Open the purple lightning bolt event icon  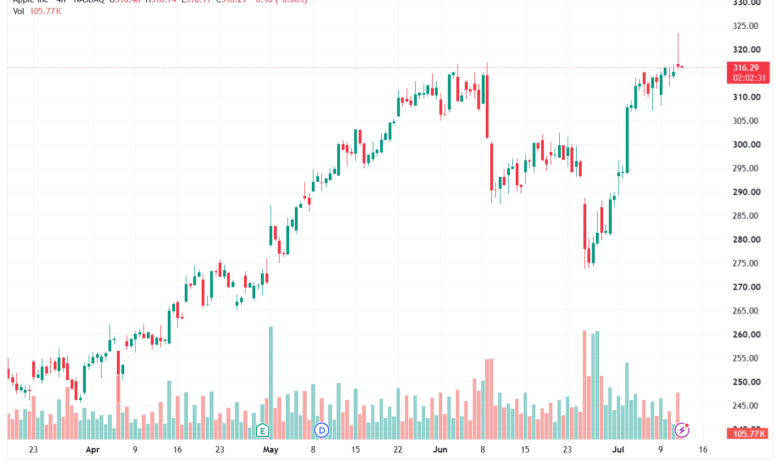click(682, 430)
